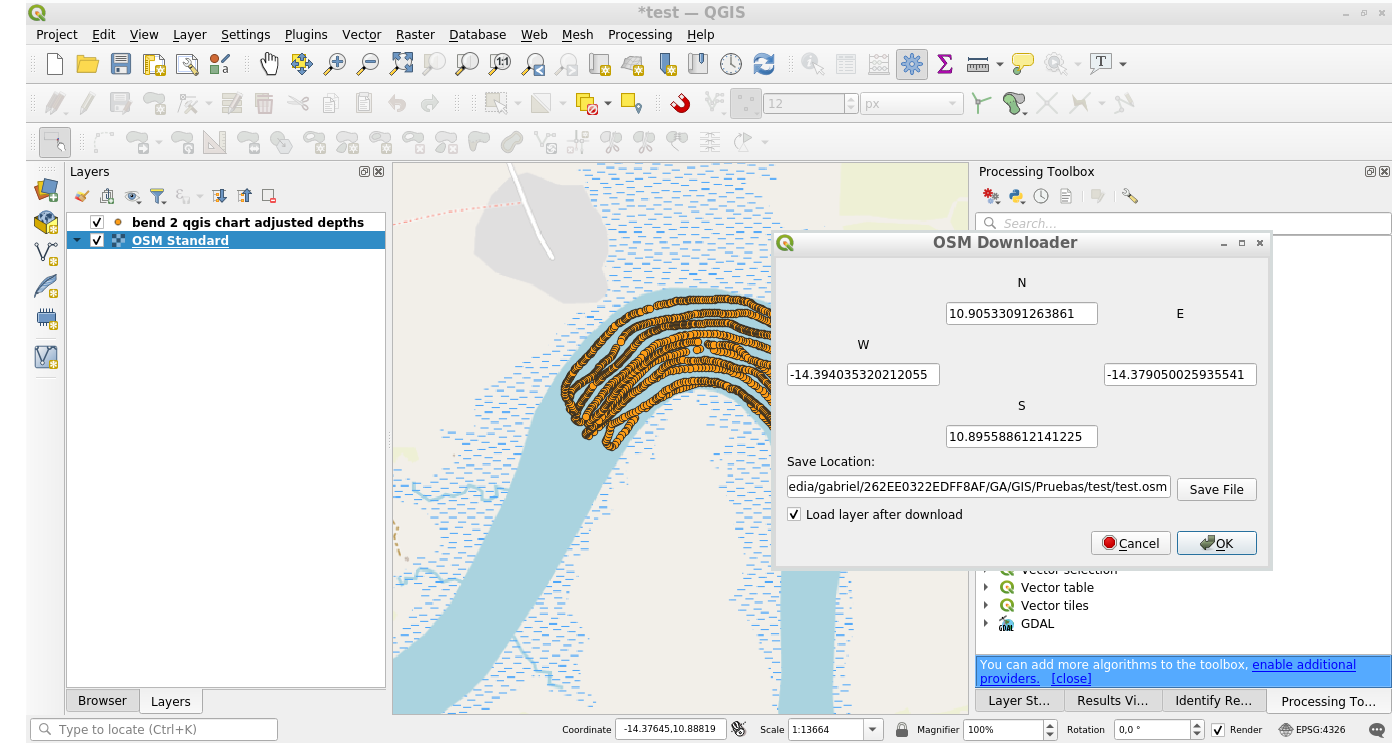Open Python console in Processing Toolbox
This screenshot has height=743, width=1392.
[1016, 196]
